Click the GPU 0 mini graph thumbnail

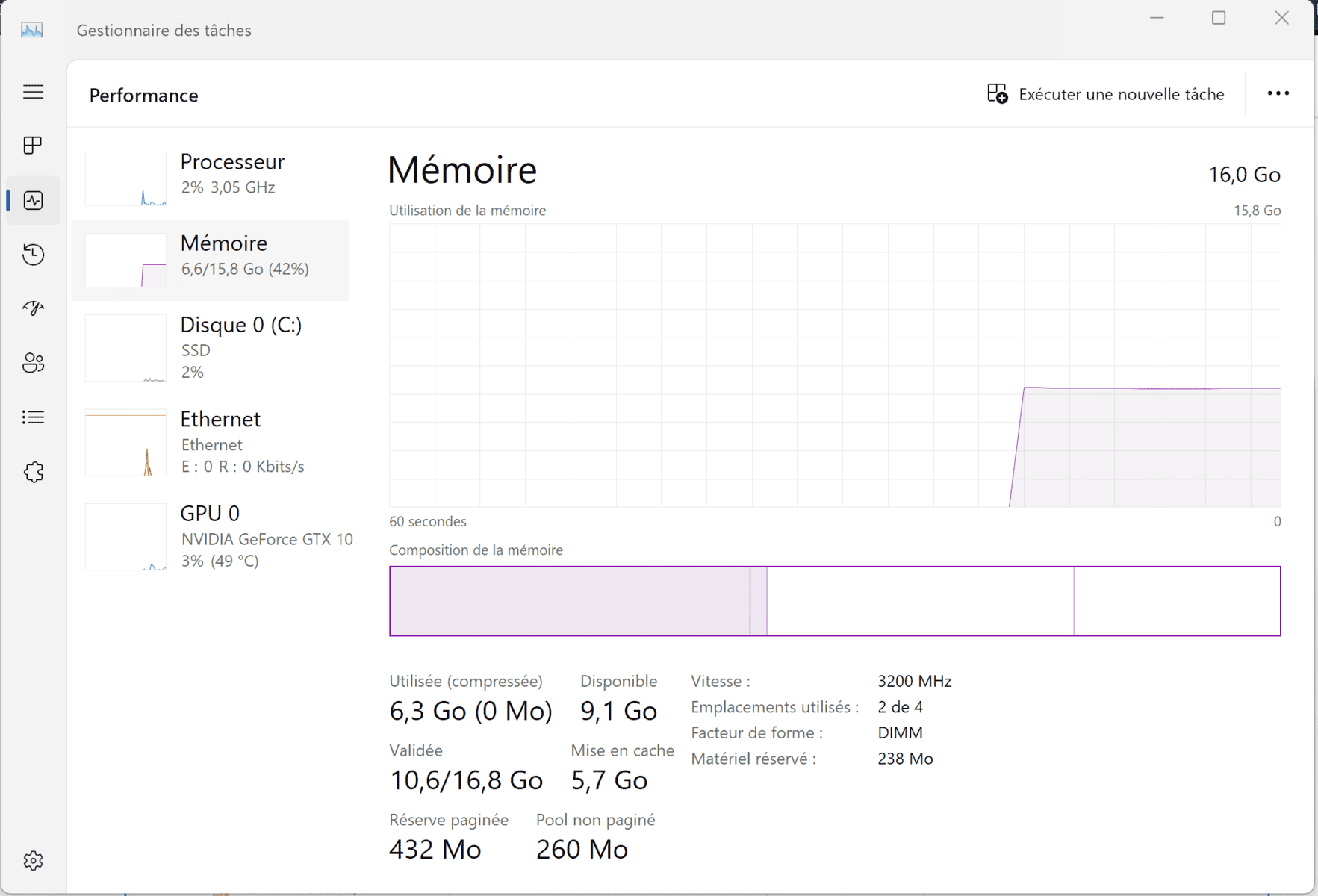tap(125, 537)
